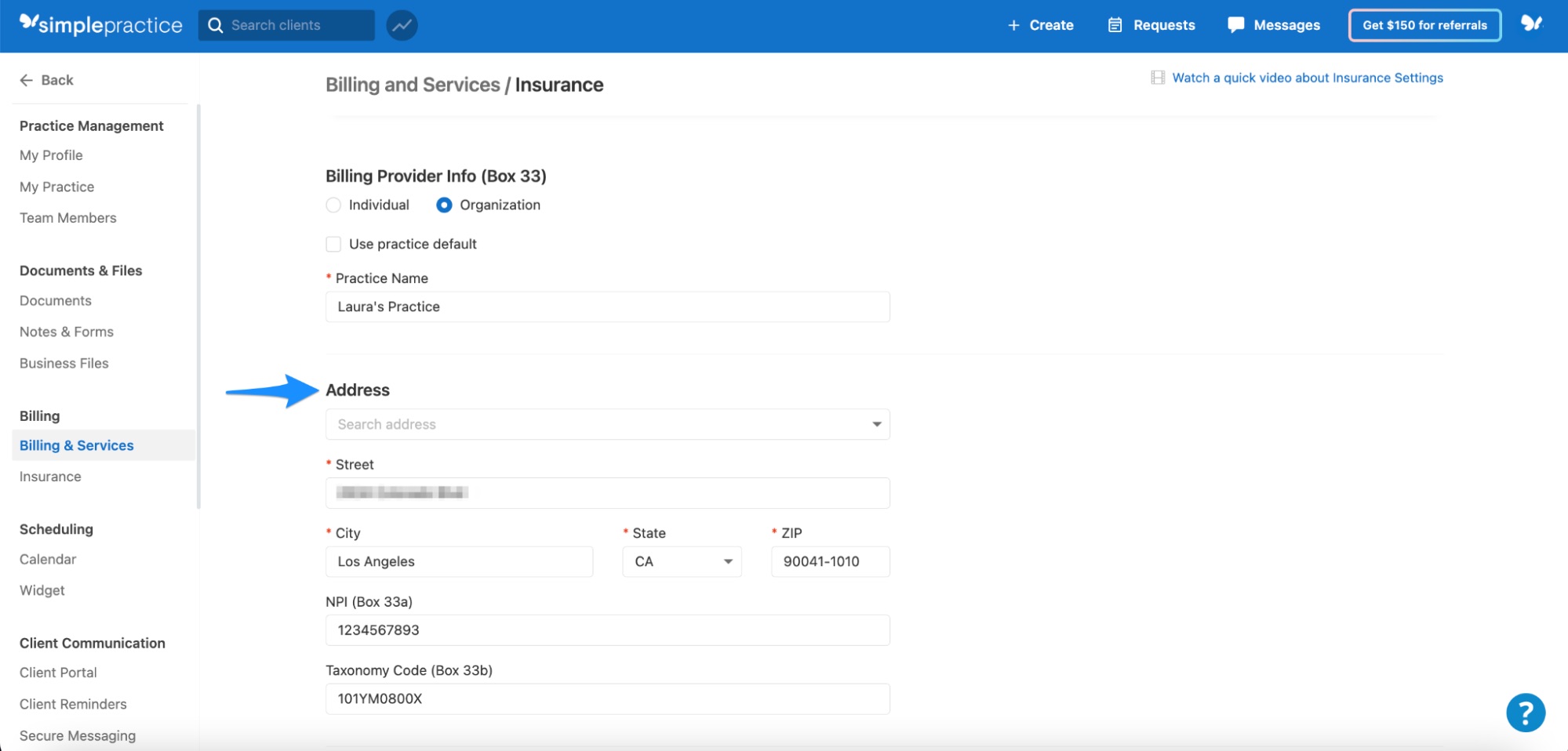
Task: Watch the quick video about Insurance Settings
Action: pyautogui.click(x=1307, y=77)
